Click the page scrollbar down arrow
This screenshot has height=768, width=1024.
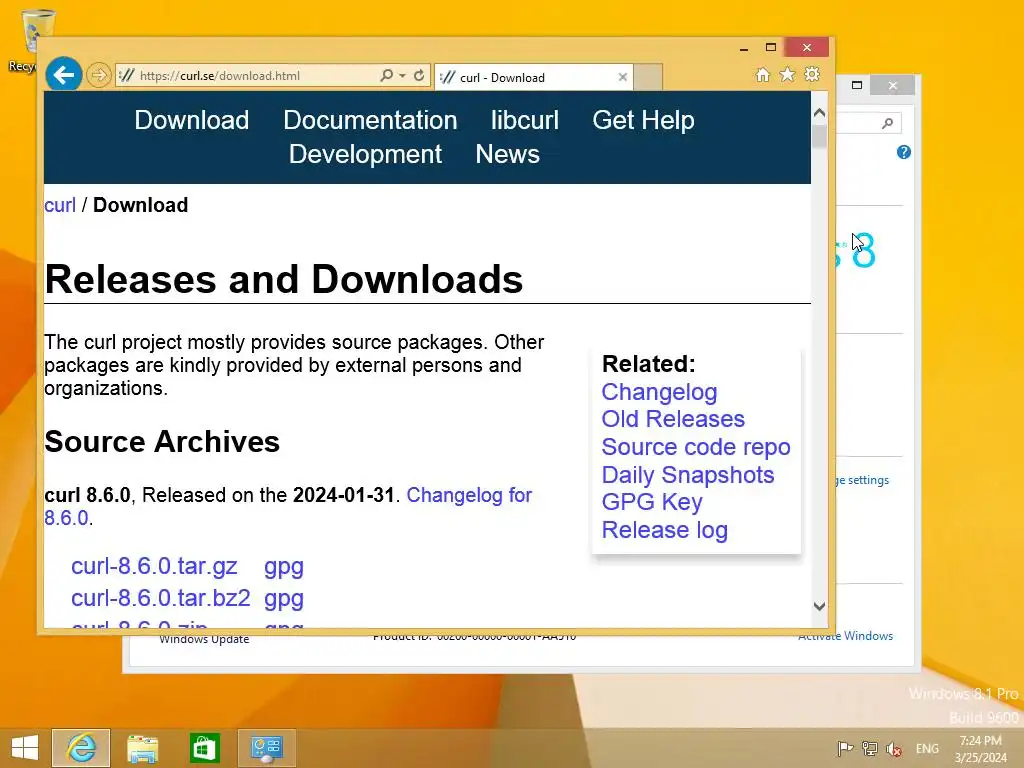pos(820,606)
